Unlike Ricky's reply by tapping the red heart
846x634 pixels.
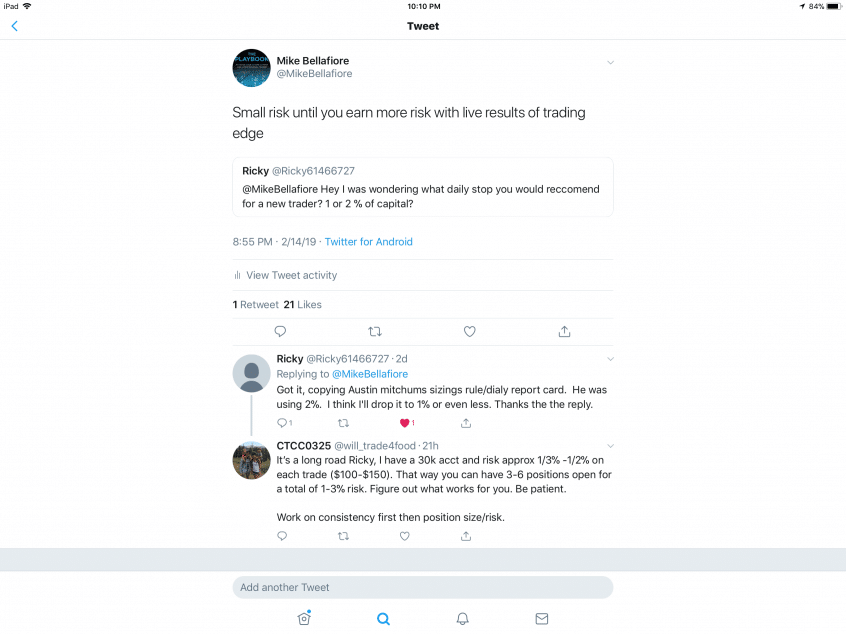[405, 423]
